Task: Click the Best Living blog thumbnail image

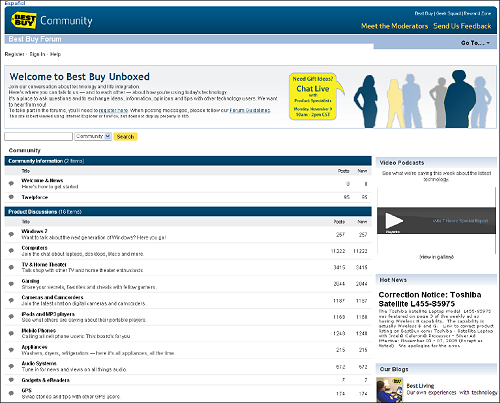Action: 389,390
